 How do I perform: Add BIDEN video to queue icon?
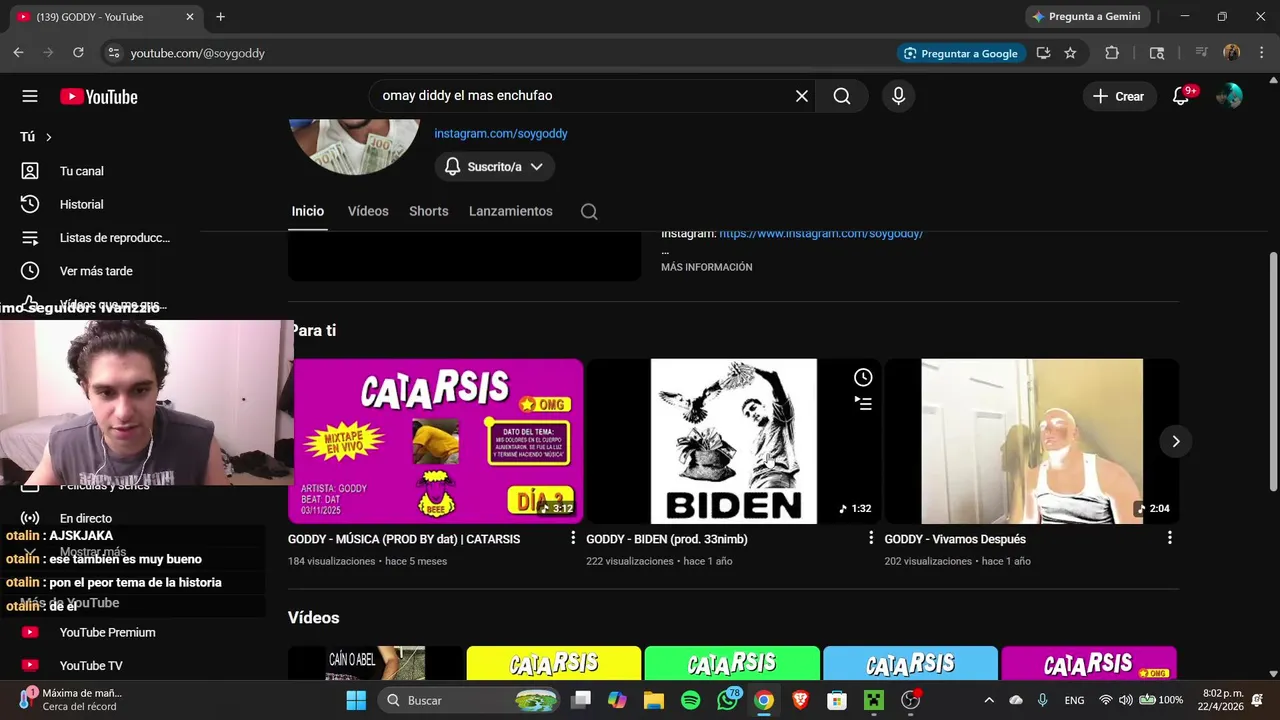point(863,403)
